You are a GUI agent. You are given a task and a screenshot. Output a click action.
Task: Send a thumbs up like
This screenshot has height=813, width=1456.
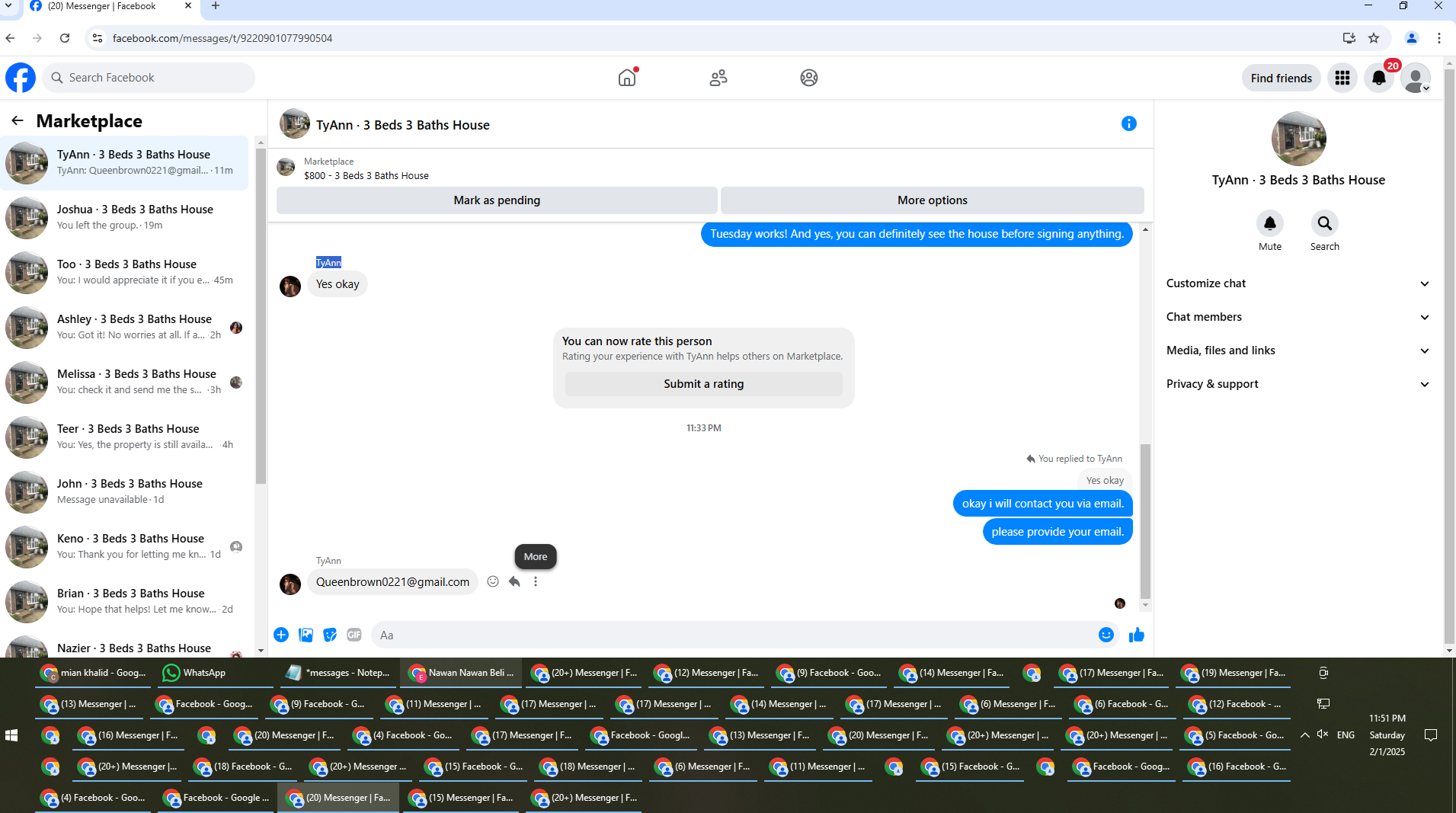tap(1137, 635)
